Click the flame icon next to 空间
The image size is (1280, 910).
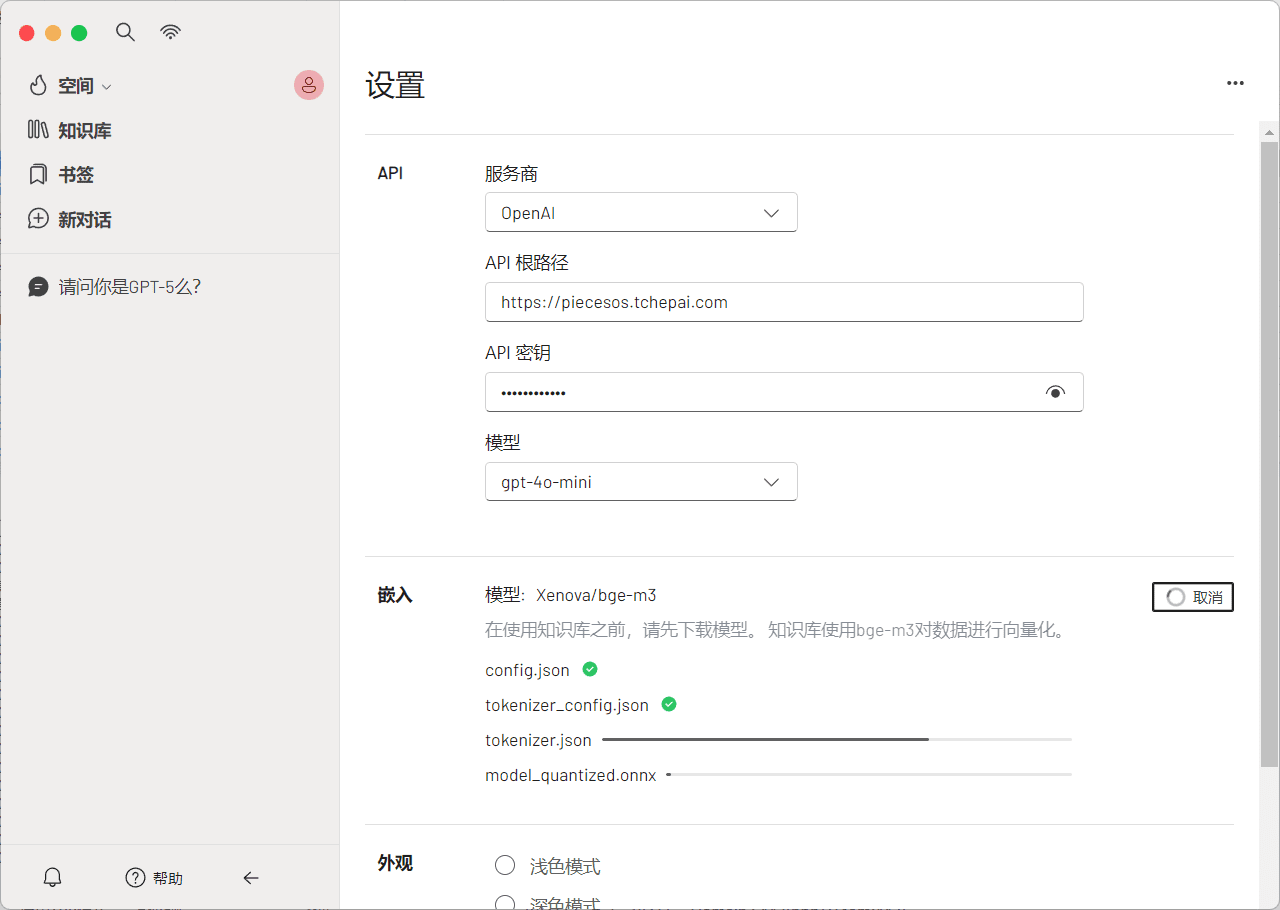click(x=38, y=86)
